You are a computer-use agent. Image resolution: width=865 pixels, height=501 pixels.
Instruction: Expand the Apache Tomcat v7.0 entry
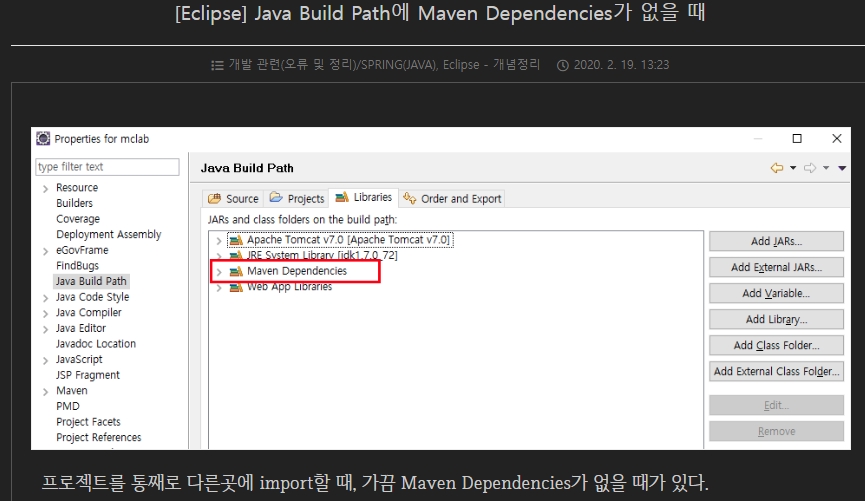point(218,241)
